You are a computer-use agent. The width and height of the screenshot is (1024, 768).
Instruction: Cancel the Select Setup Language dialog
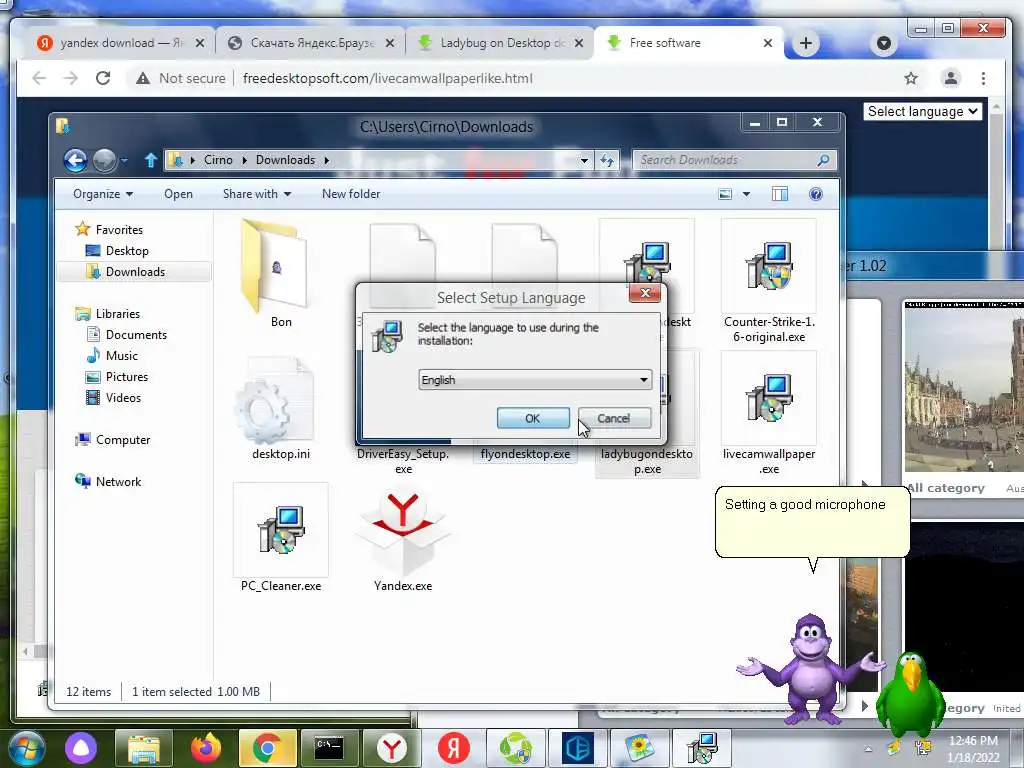(x=614, y=418)
